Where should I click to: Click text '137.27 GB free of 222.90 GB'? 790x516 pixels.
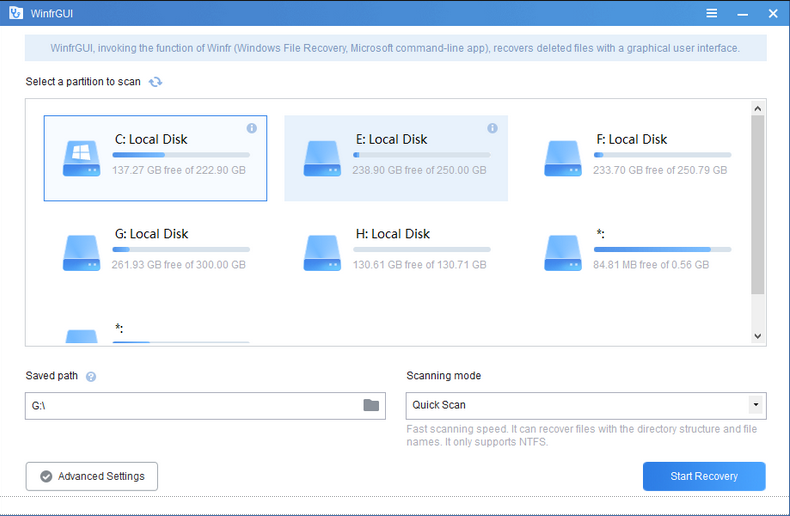(179, 170)
